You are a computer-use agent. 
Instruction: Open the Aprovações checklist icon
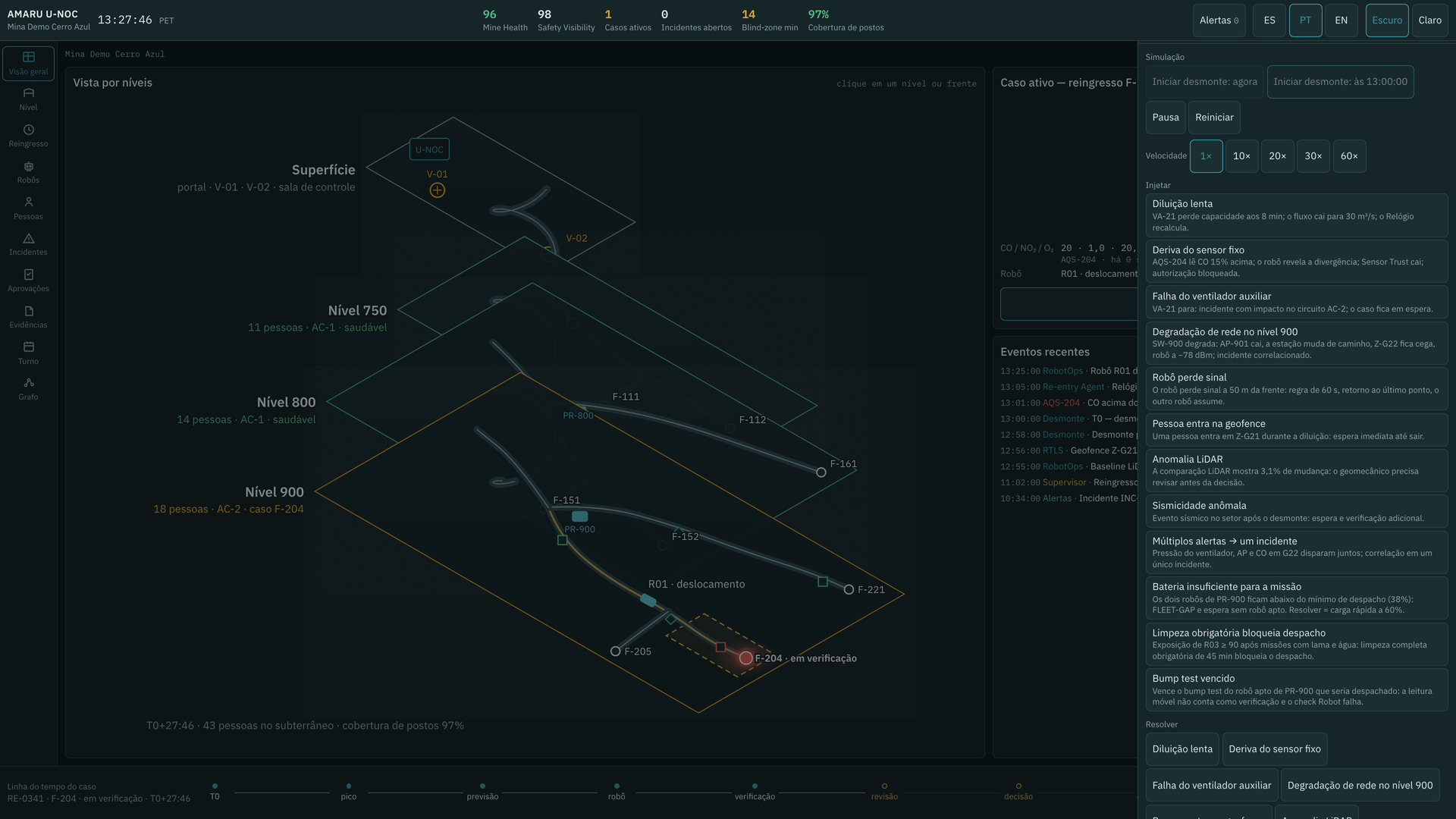point(28,281)
